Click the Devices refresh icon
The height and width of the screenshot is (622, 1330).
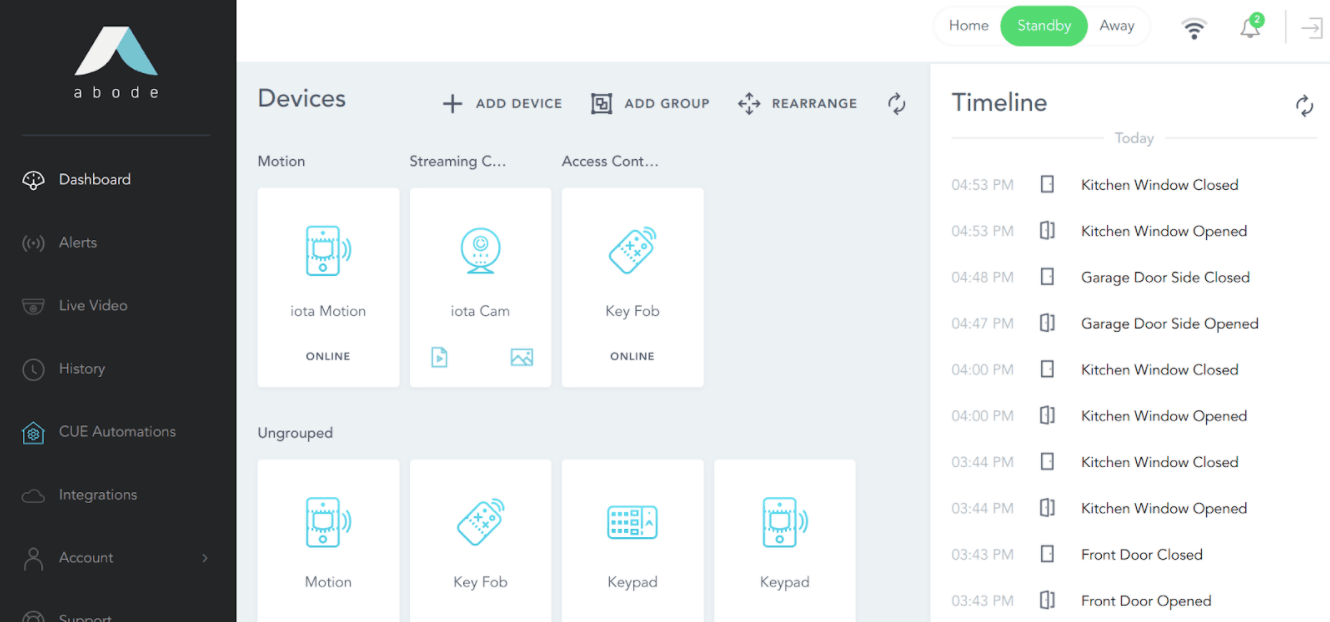coord(896,103)
